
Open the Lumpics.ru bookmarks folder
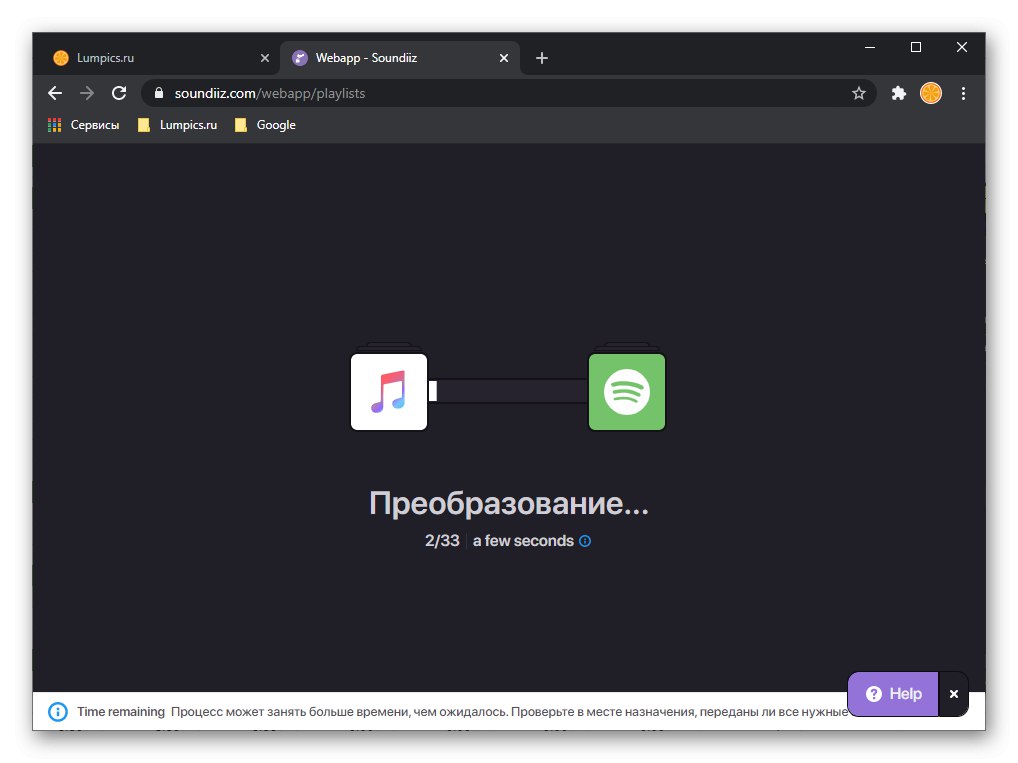pyautogui.click(x=178, y=125)
